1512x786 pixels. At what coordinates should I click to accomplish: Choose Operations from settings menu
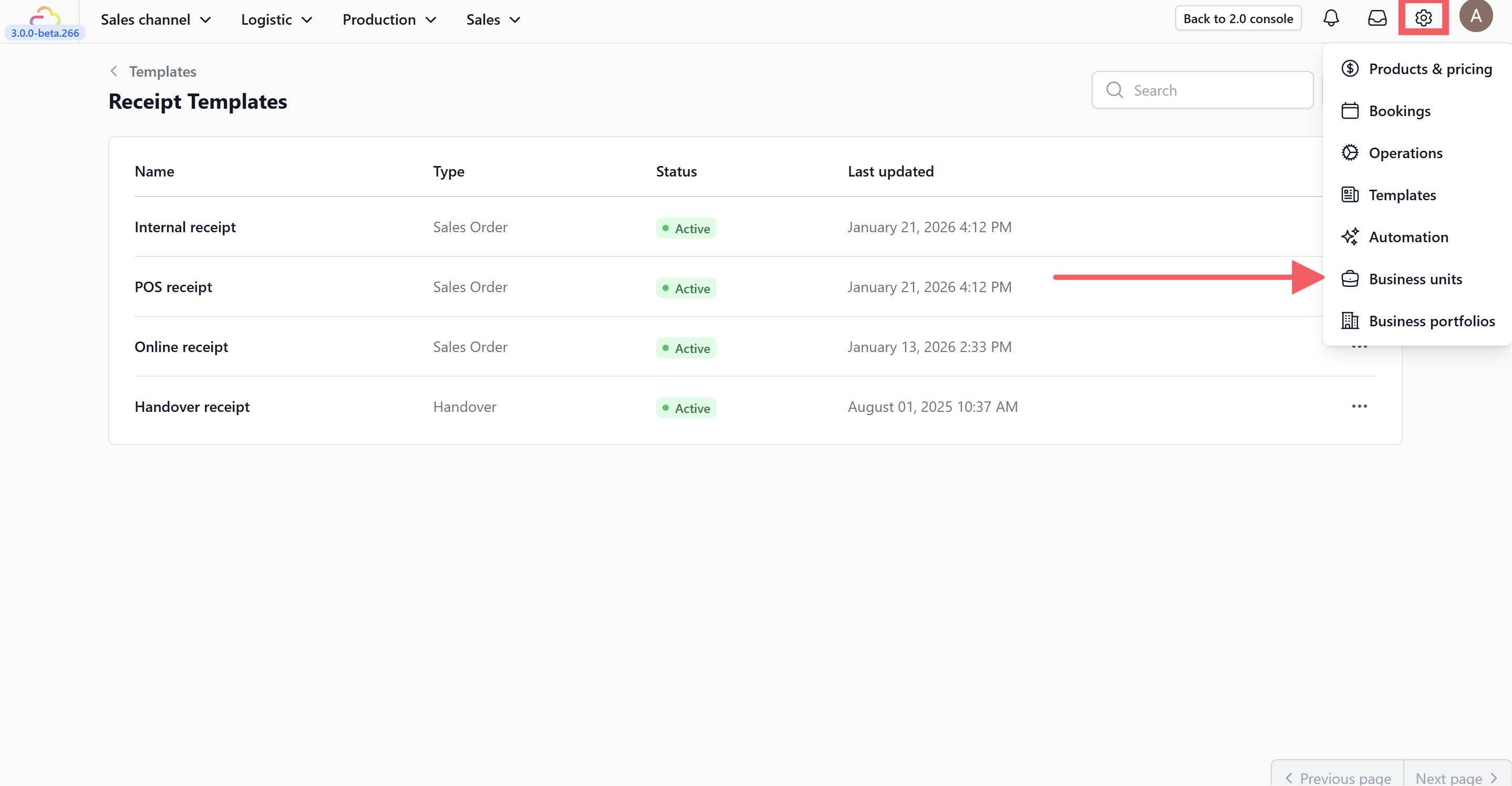1405,152
